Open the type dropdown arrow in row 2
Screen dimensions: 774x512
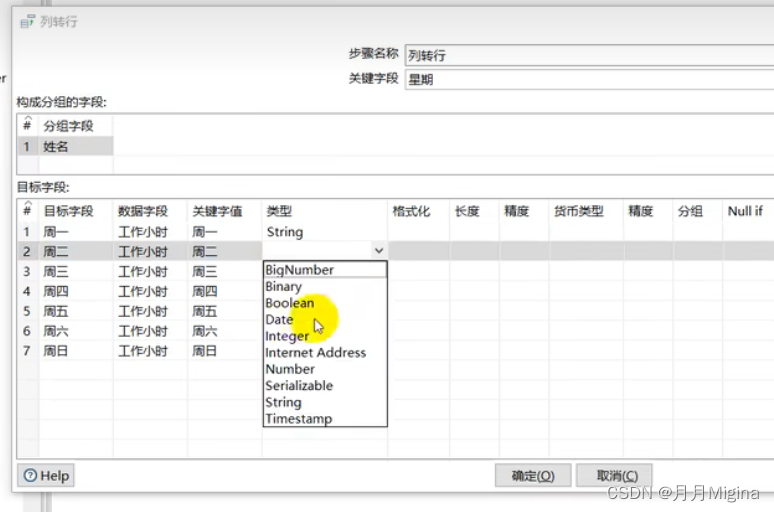(379, 251)
